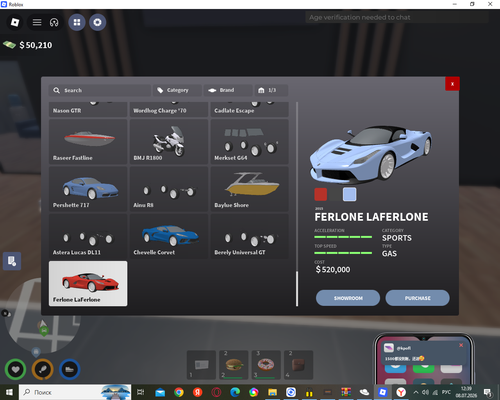The height and width of the screenshot is (400, 500).
Task: Choose the light blue color swatch
Action: pos(349,194)
